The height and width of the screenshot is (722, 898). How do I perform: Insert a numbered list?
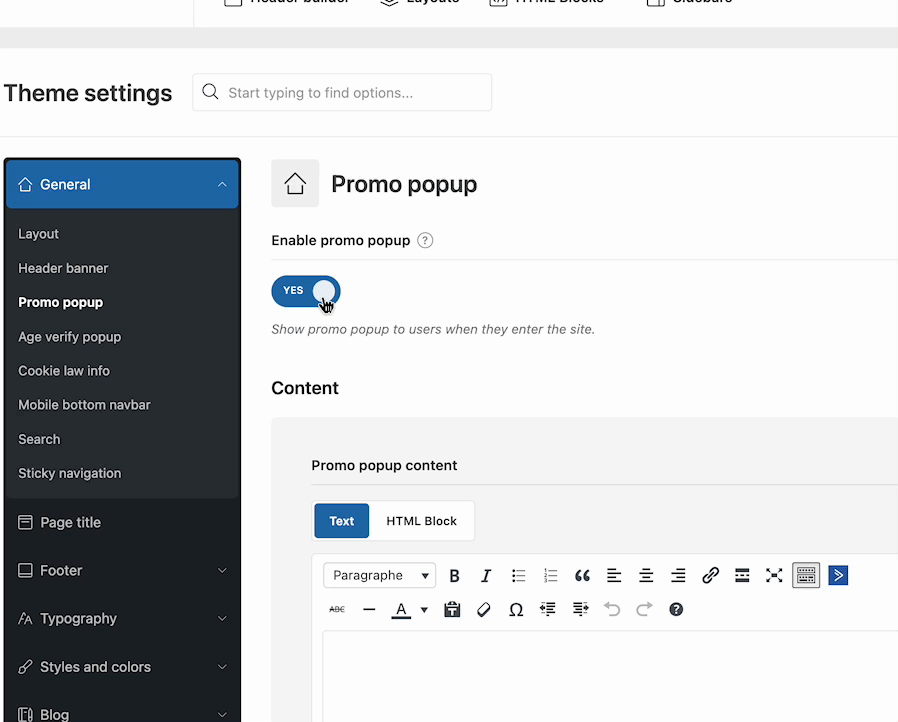550,575
